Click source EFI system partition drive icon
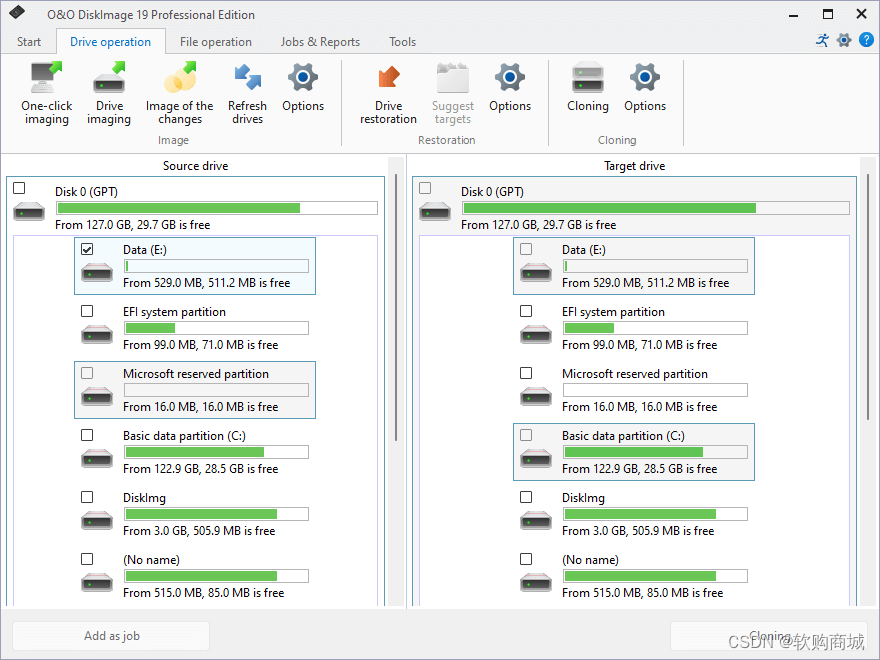Image resolution: width=880 pixels, height=660 pixels. pyautogui.click(x=97, y=334)
